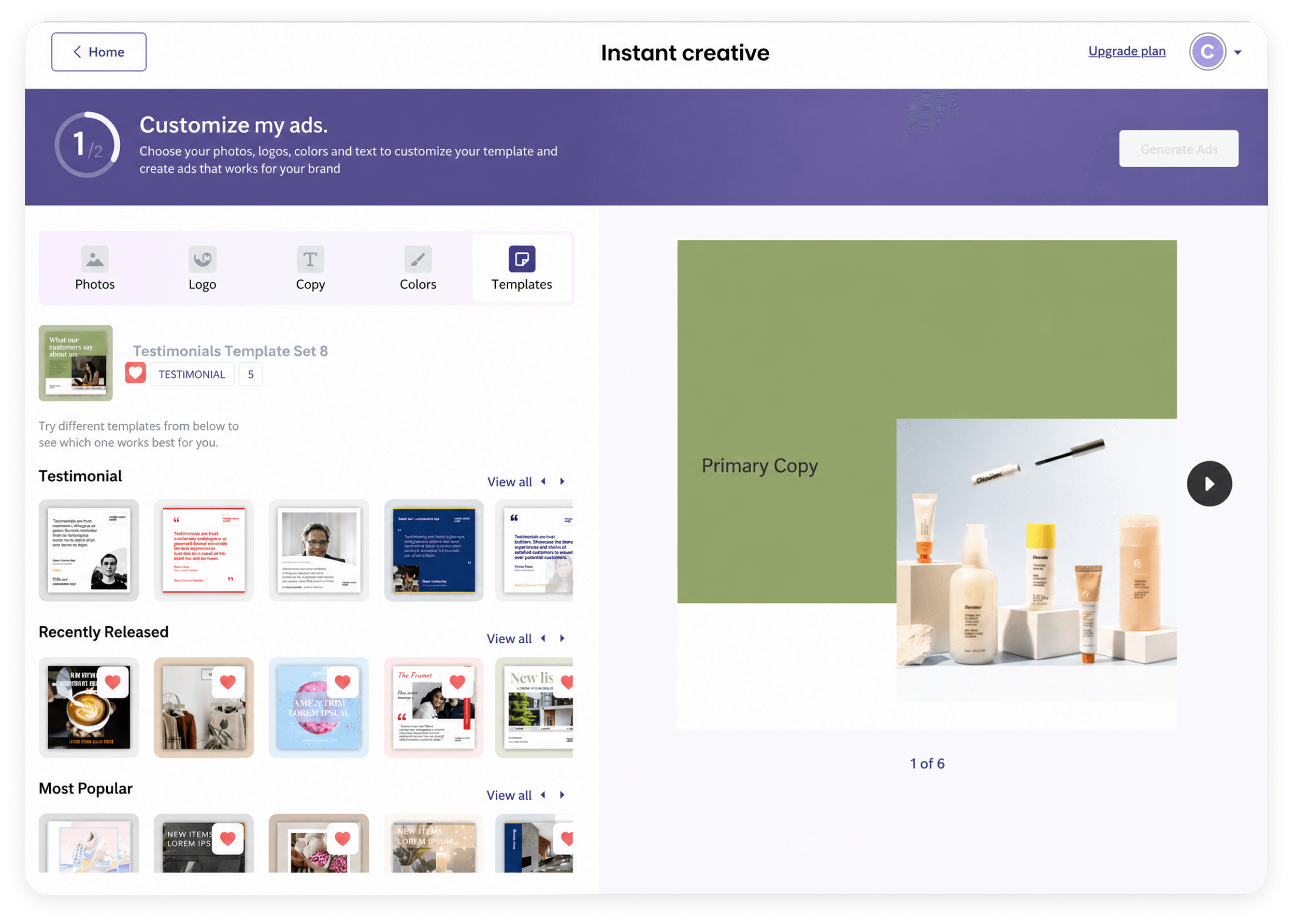Show next Testimonial templates with right arrow

(x=562, y=481)
